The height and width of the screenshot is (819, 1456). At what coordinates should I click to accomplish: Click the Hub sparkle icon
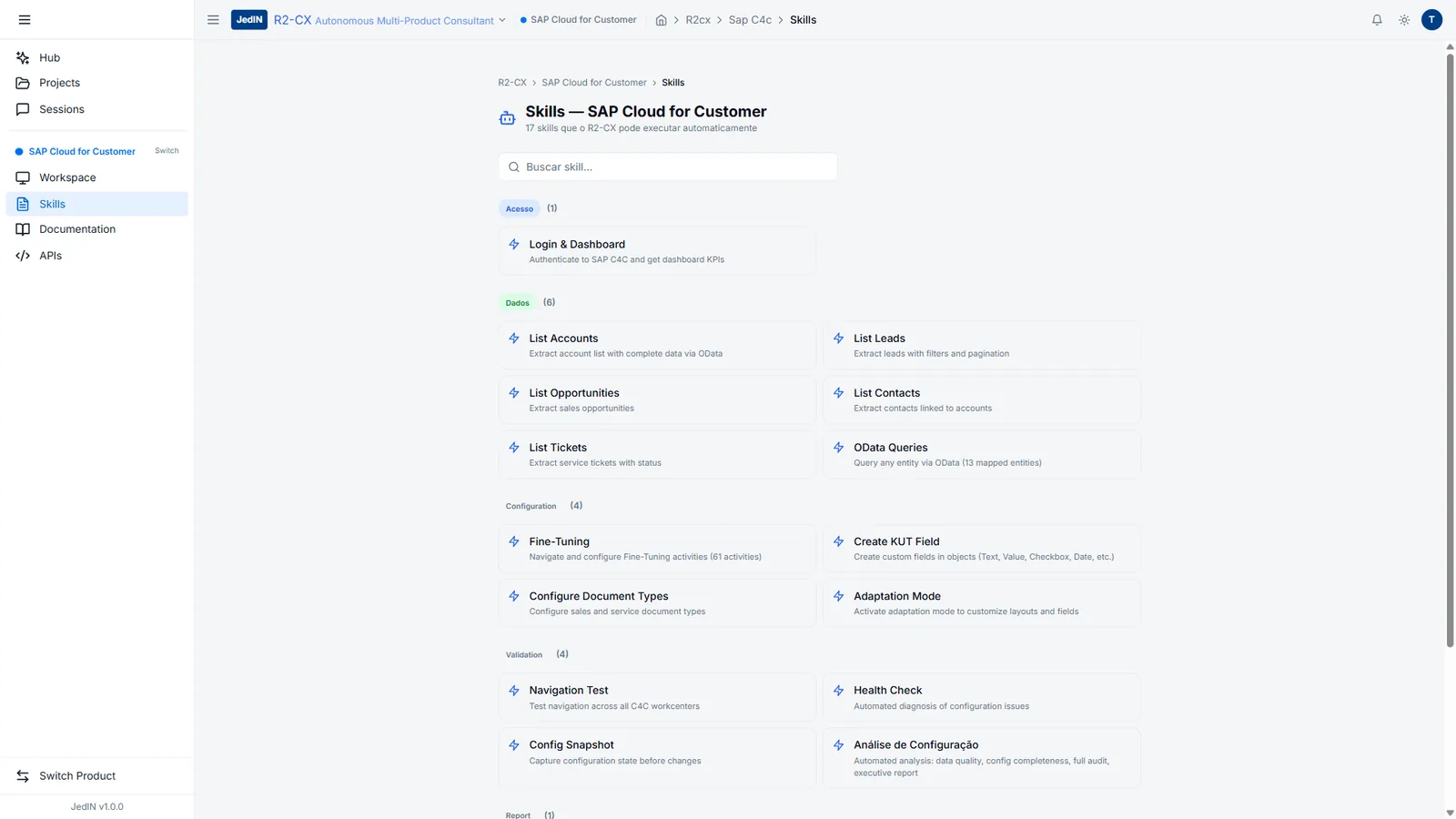(23, 57)
